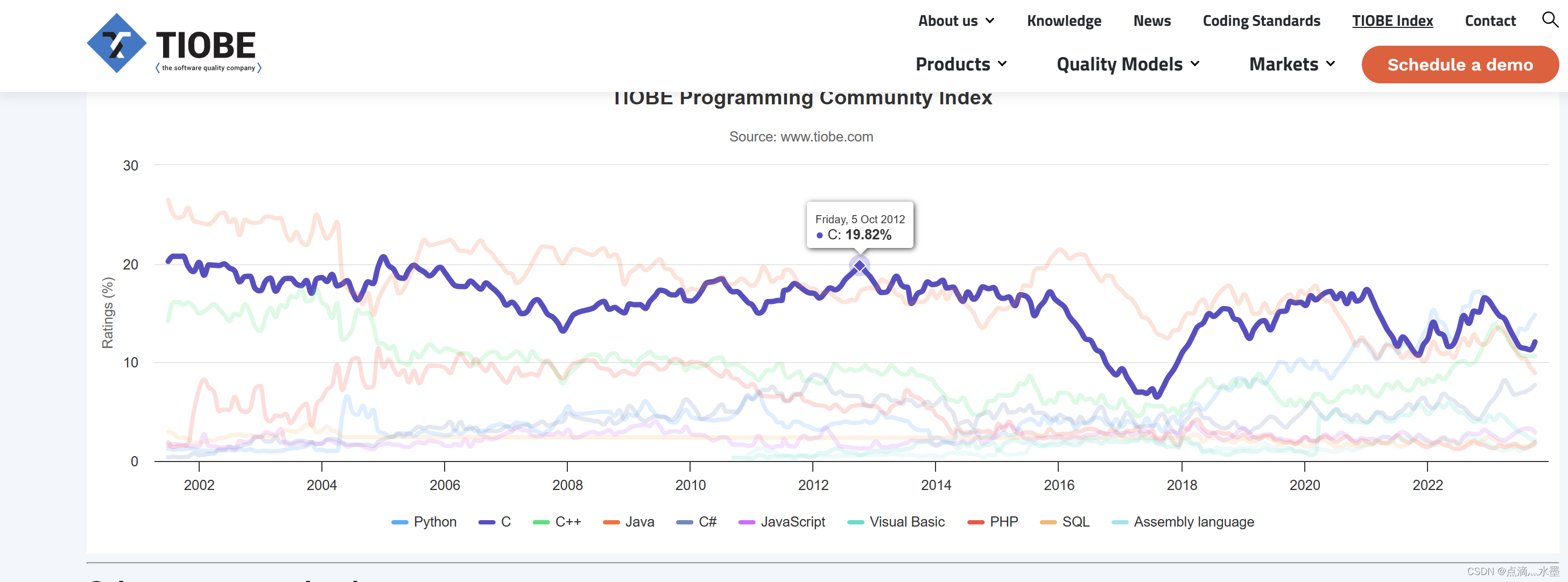Toggle the JavaScript legend entry

(x=782, y=522)
